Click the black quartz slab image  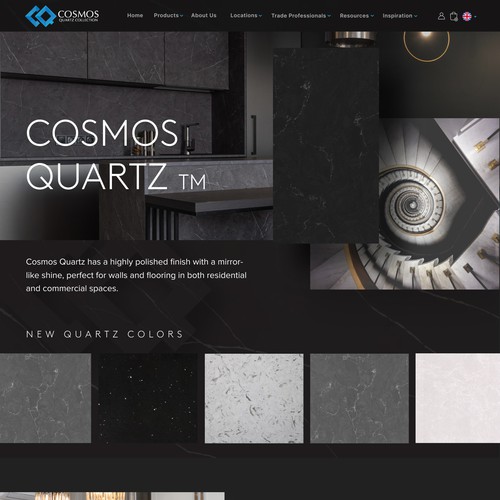[x=326, y=145]
